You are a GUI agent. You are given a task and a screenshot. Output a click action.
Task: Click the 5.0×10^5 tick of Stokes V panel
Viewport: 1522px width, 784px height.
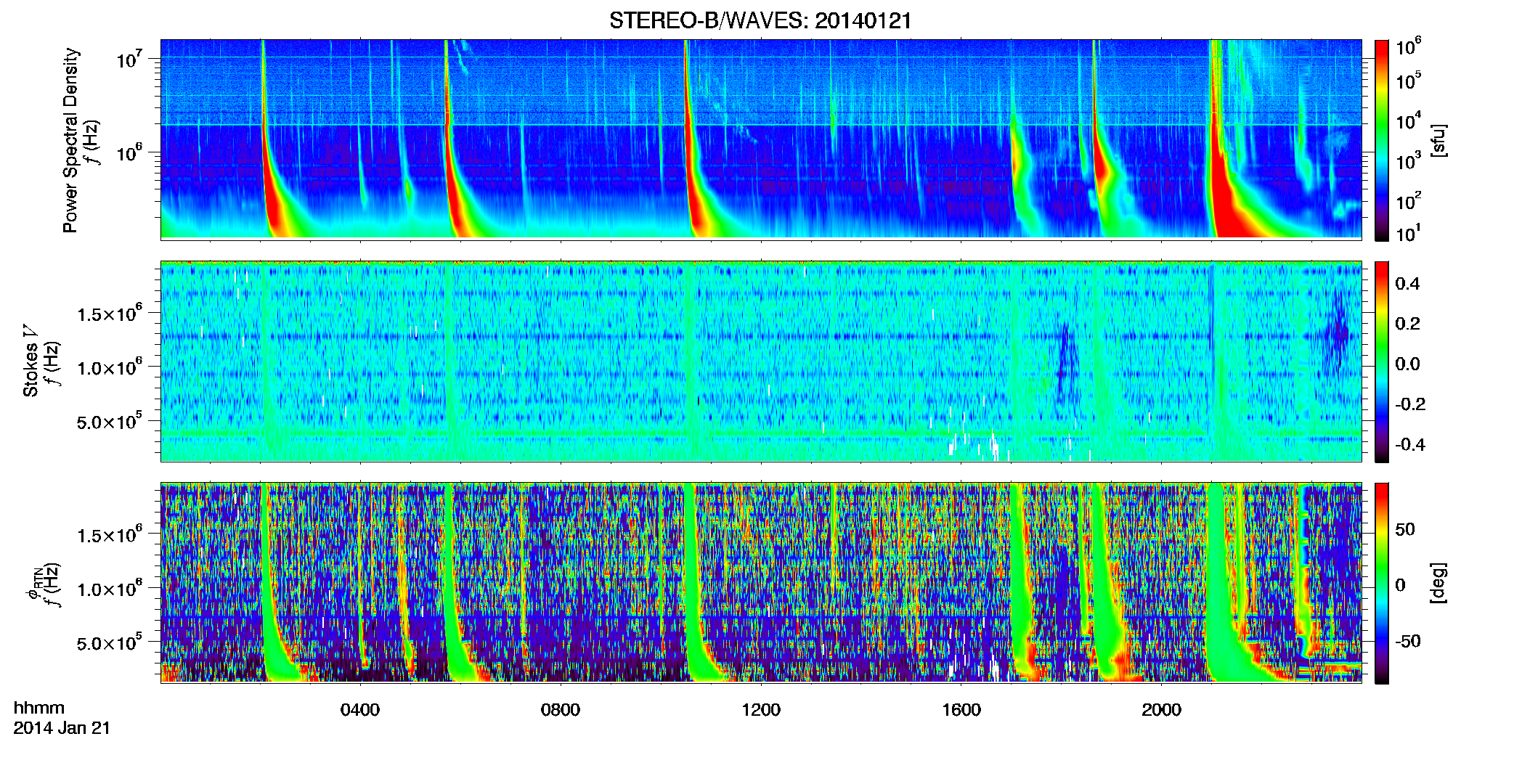[110, 422]
